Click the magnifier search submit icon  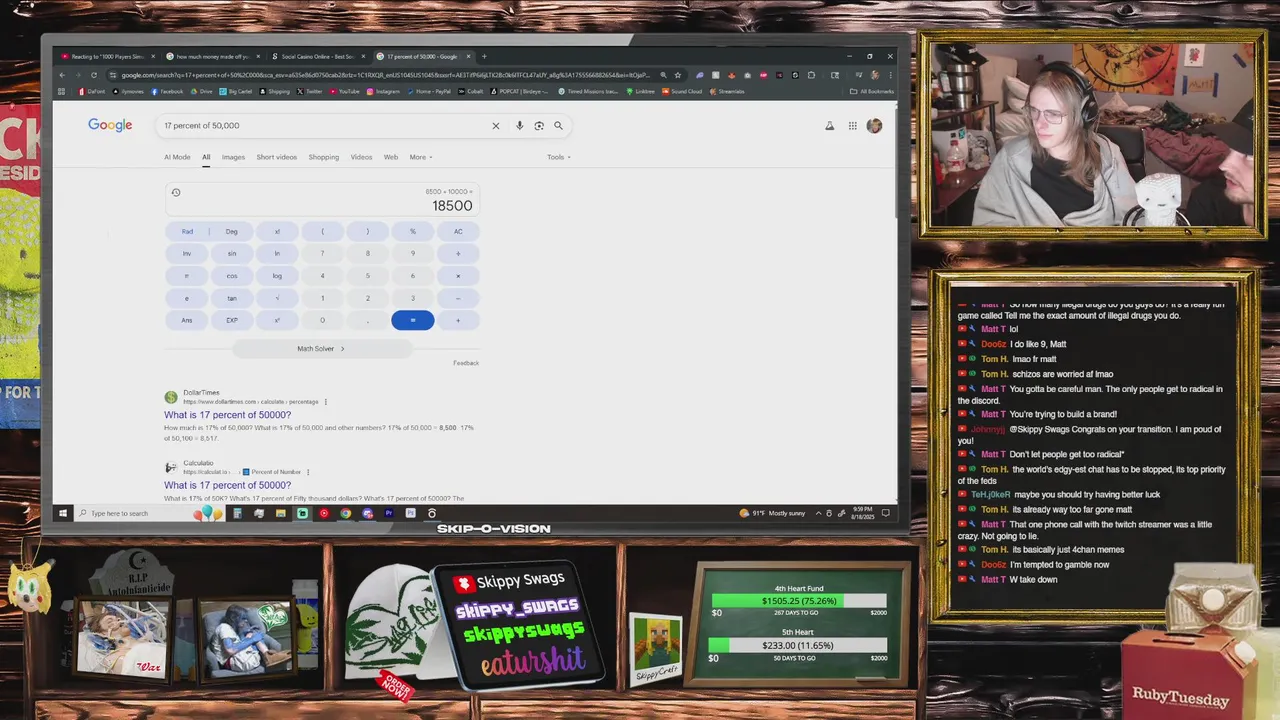coord(558,126)
